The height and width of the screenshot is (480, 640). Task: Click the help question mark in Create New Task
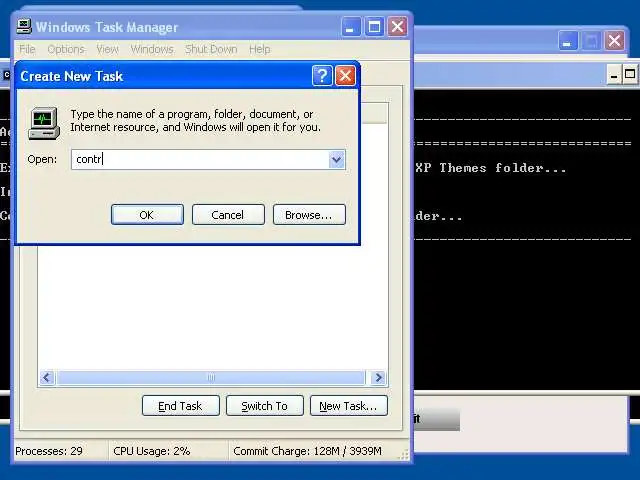coord(322,76)
